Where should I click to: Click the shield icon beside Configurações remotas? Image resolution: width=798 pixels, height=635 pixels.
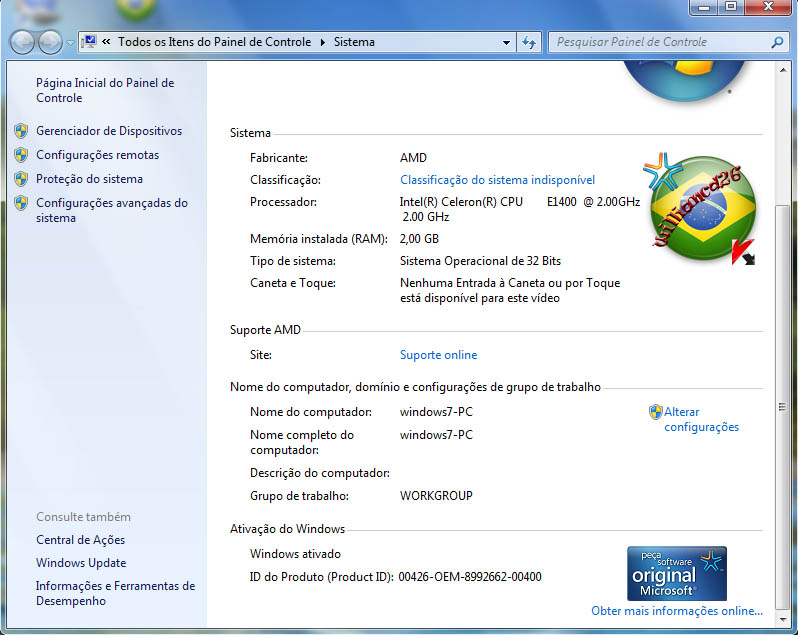point(21,155)
